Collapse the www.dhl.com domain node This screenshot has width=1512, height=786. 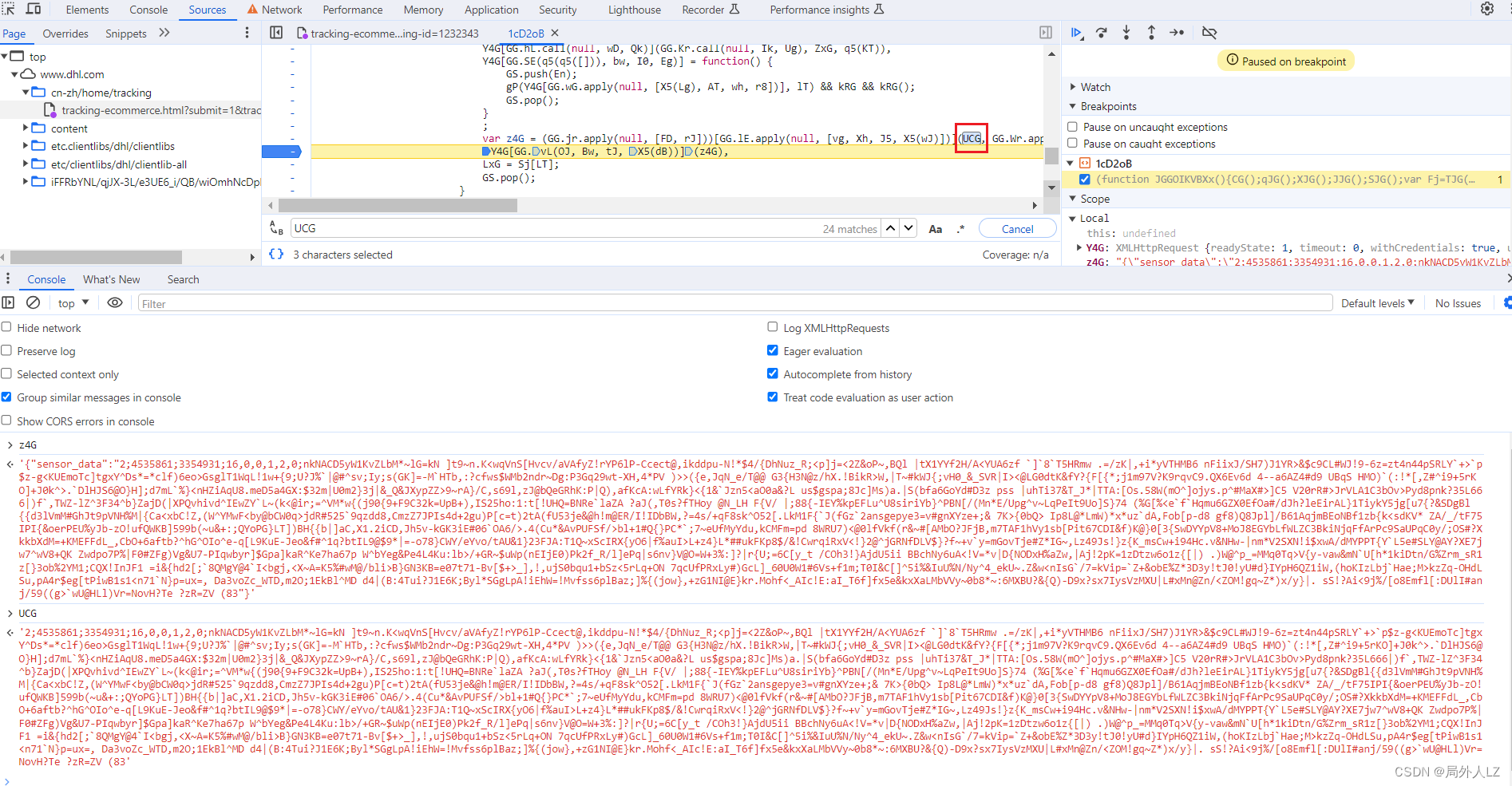point(14,74)
